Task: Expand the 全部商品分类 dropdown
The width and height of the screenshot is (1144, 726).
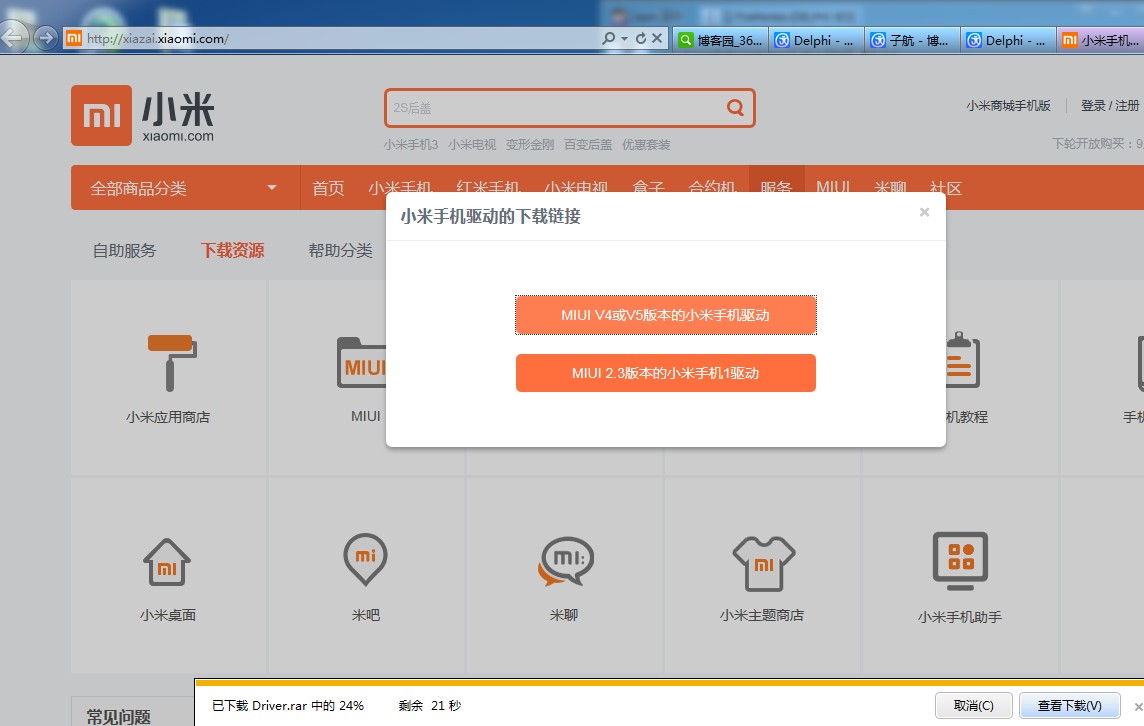Action: tap(271, 188)
